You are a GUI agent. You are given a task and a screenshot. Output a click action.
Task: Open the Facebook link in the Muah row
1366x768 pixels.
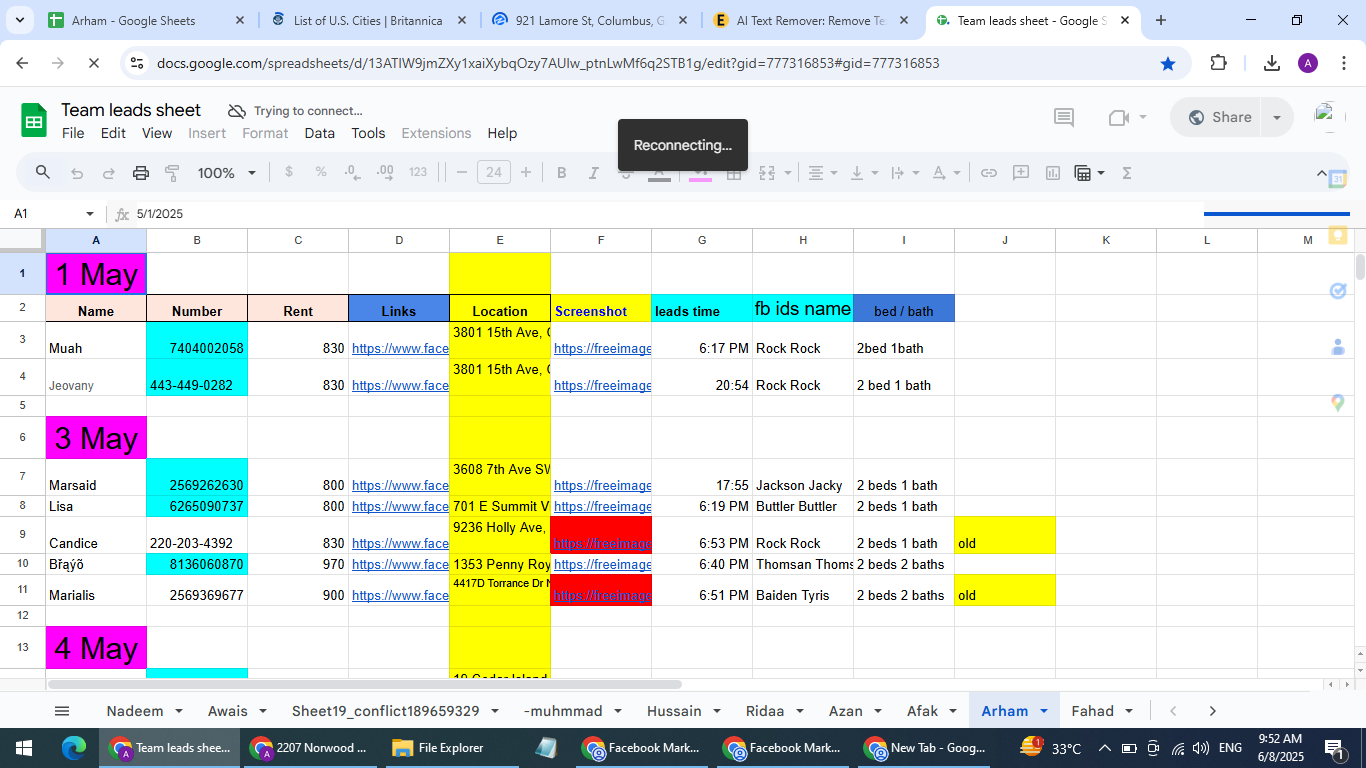pyautogui.click(x=400, y=348)
